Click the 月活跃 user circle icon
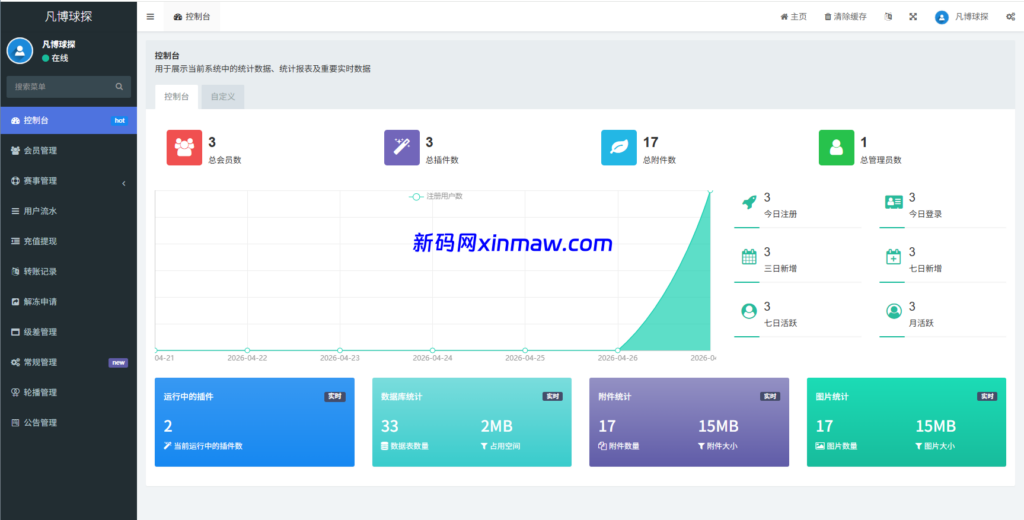 (893, 311)
